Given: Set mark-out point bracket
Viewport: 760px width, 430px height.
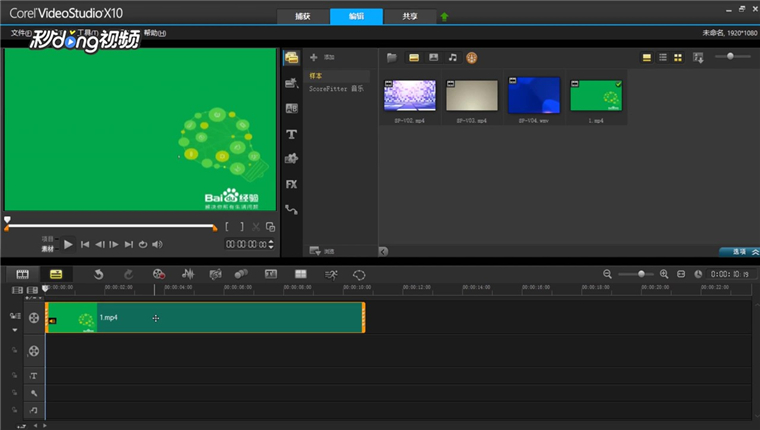Looking at the screenshot, I should coord(241,226).
